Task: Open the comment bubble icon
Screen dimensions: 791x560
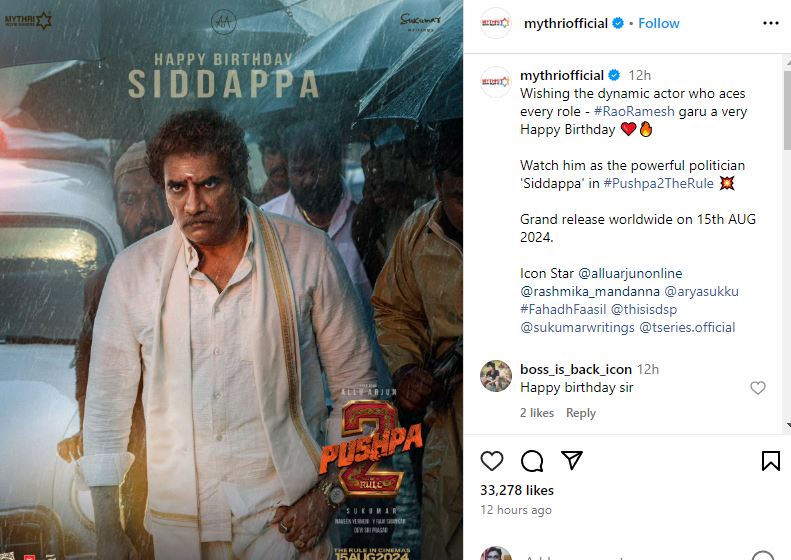Action: pyautogui.click(x=532, y=461)
